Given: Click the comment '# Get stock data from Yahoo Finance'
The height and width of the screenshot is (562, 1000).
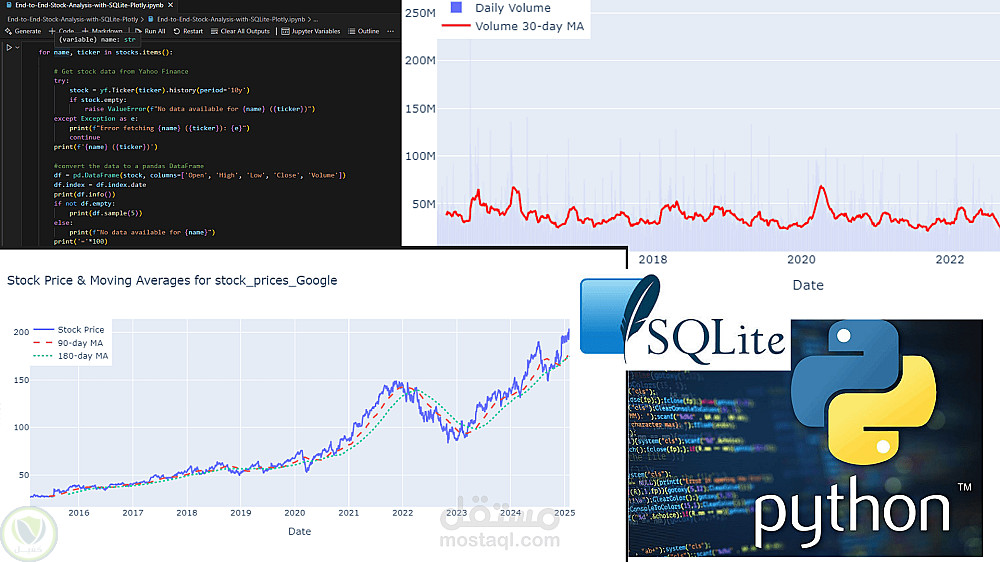Looking at the screenshot, I should 121,71.
